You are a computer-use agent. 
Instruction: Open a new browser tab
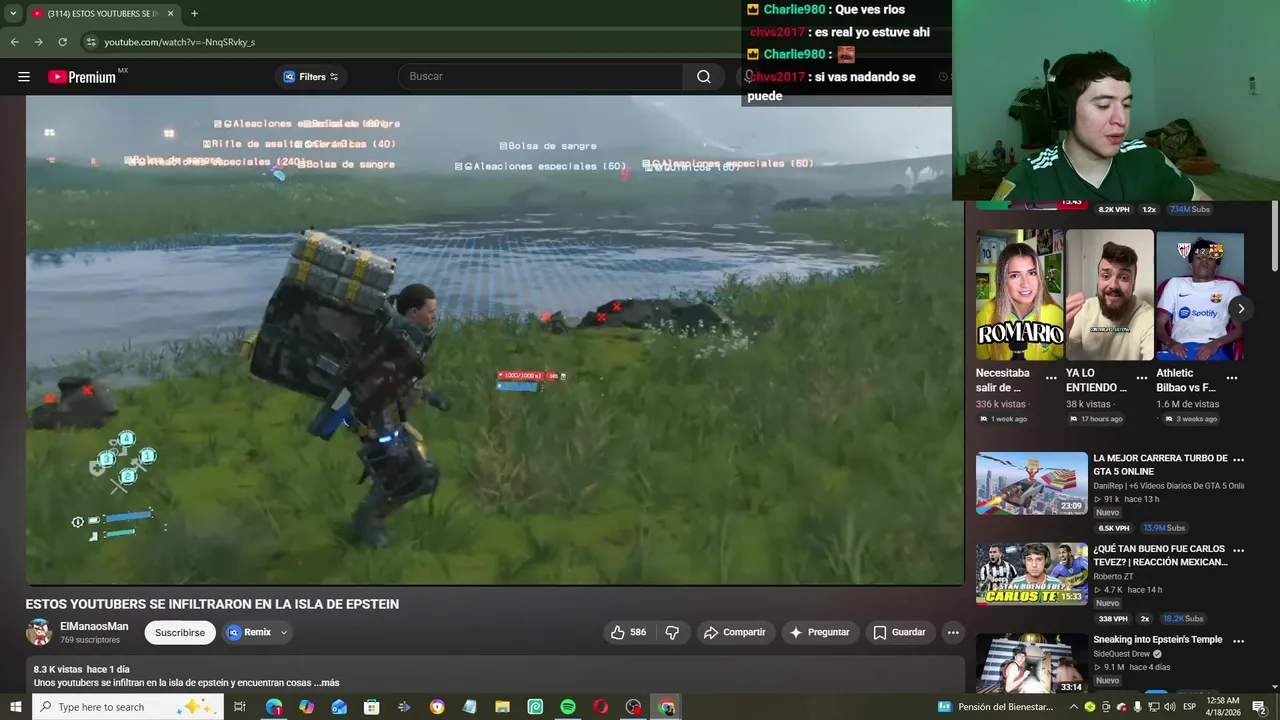pos(194,13)
